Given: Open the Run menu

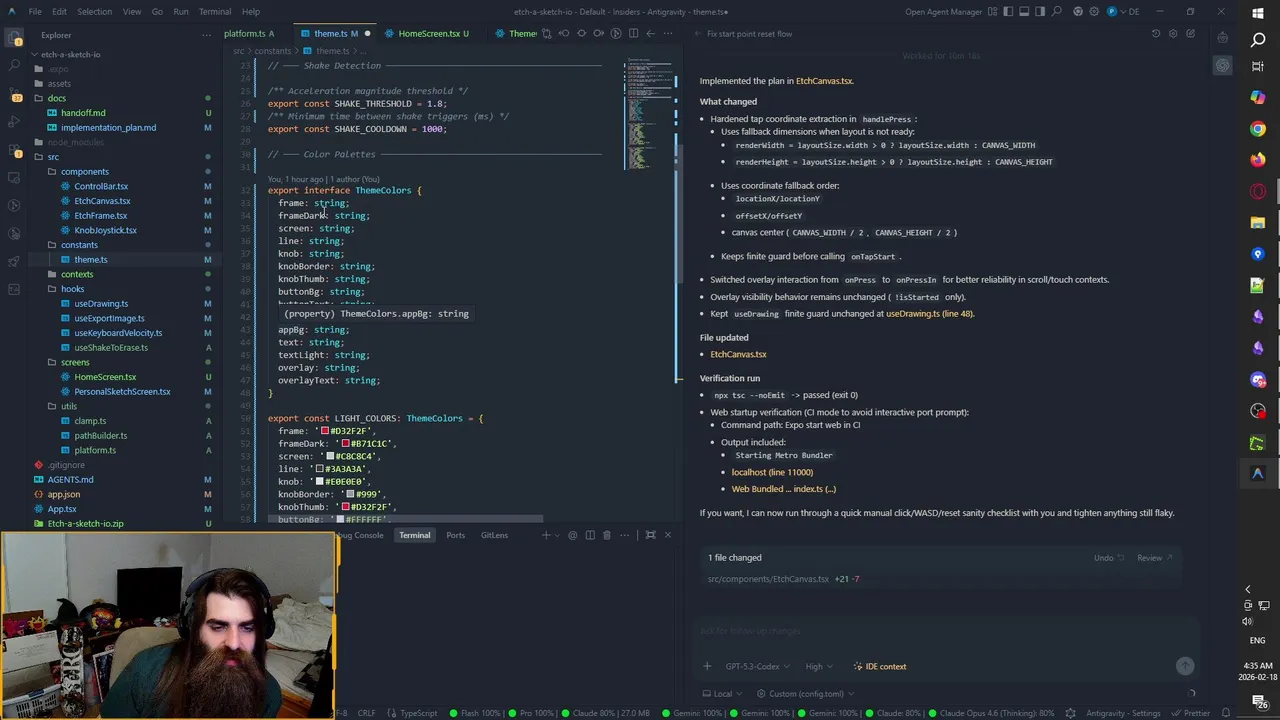Looking at the screenshot, I should click(181, 11).
